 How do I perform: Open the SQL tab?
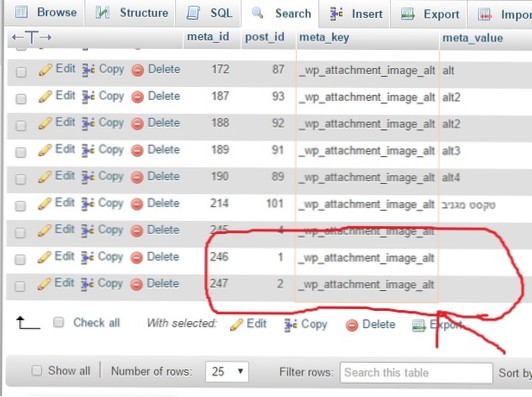pos(209,13)
